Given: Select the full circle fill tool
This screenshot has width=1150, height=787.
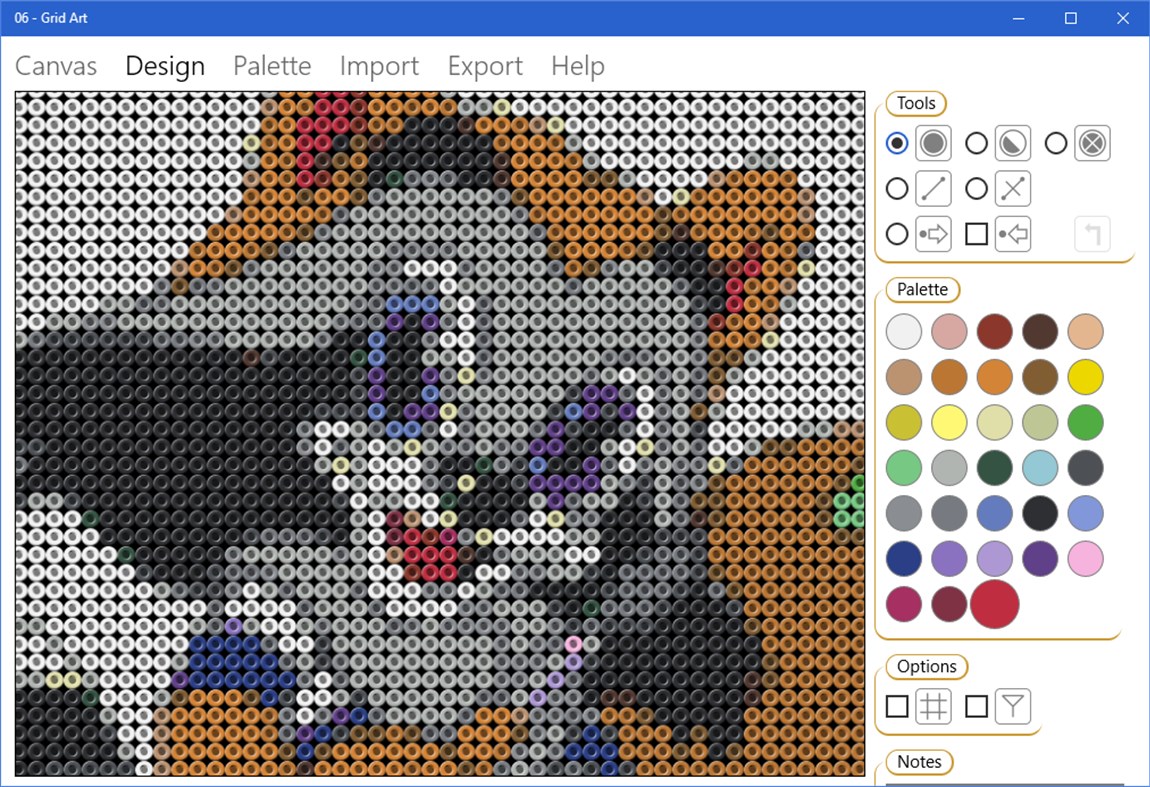Looking at the screenshot, I should click(933, 143).
